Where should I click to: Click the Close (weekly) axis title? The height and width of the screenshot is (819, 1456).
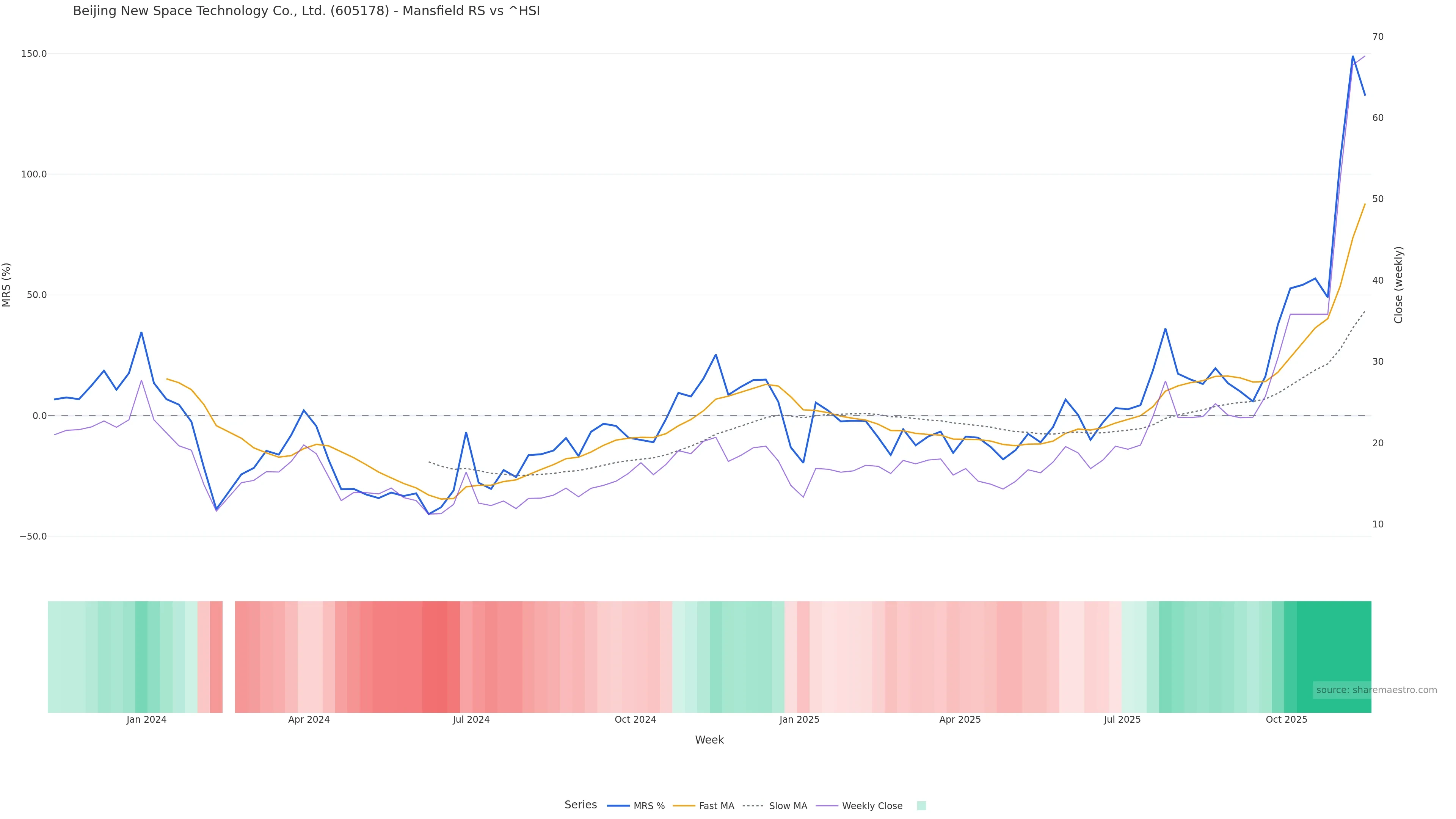pyautogui.click(x=1398, y=284)
